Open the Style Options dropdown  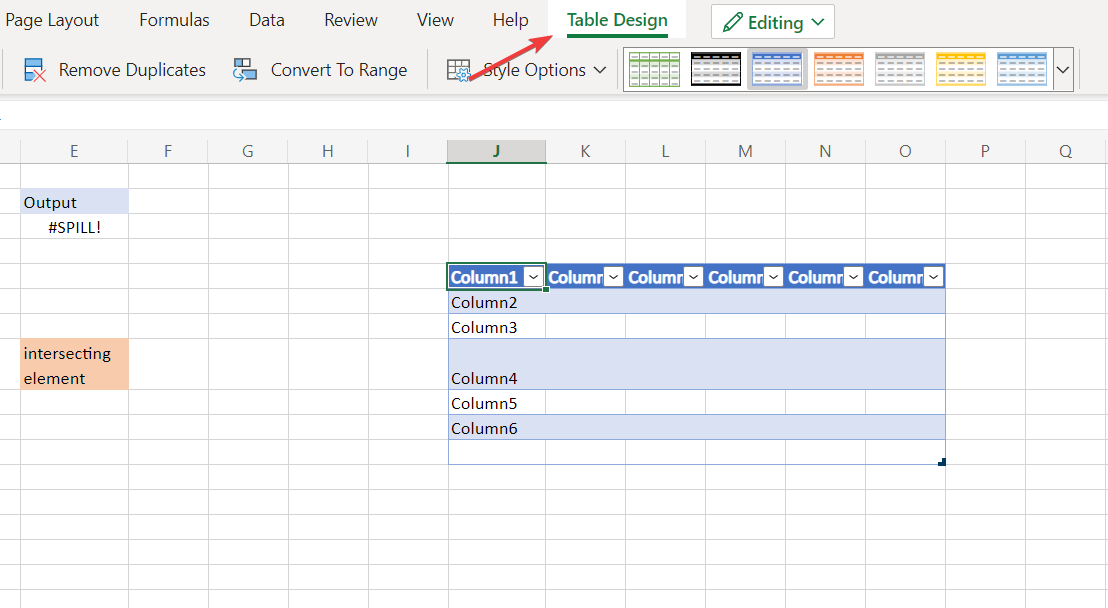600,70
